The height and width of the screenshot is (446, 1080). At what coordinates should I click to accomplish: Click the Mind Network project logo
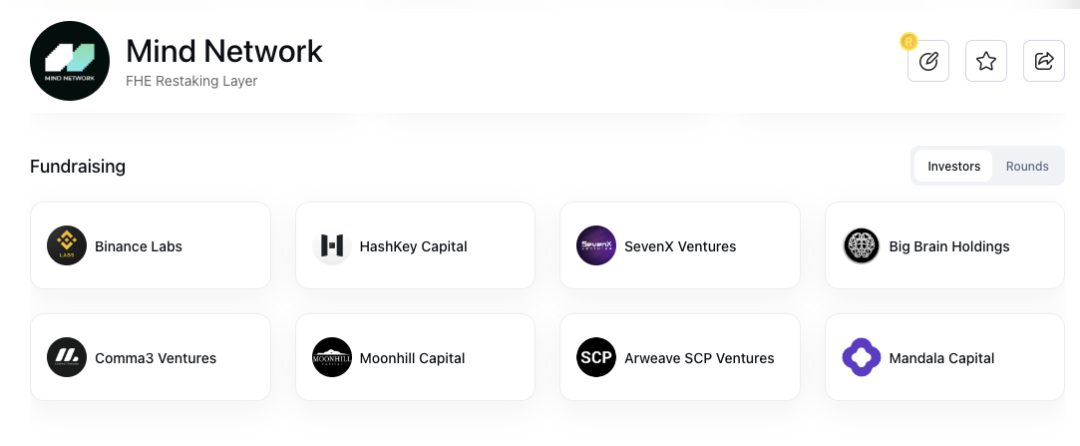click(70, 61)
